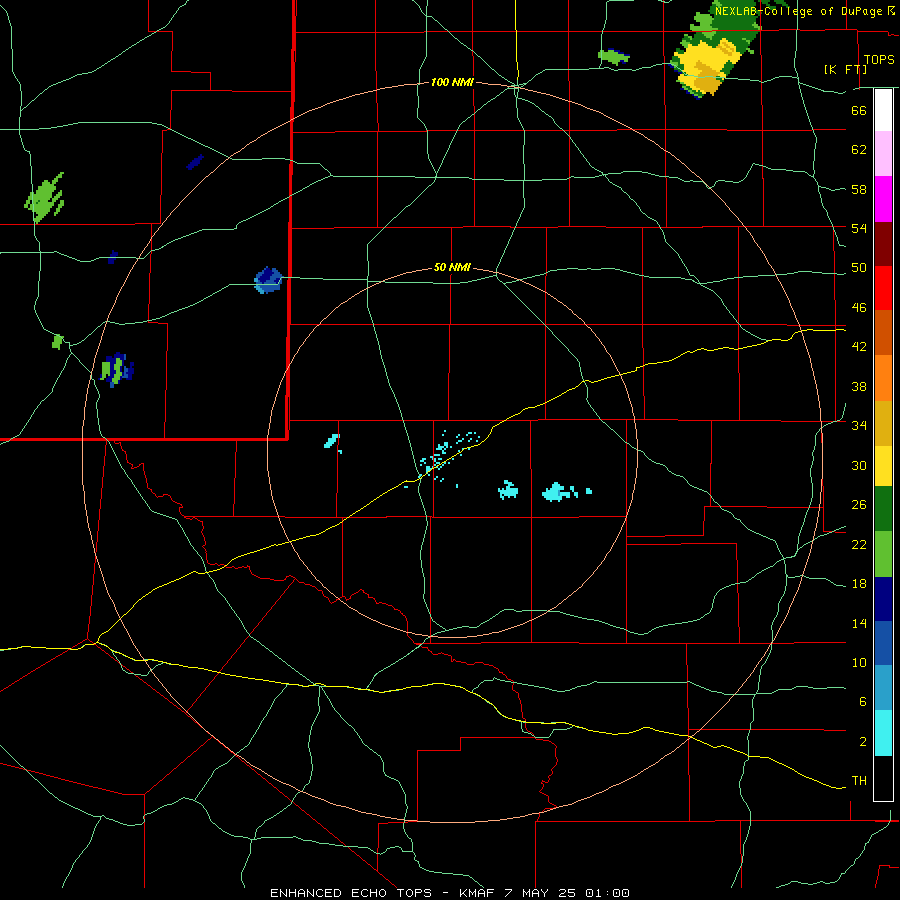
Task: Click the green and blue echo at lower left
Action: pos(117,370)
